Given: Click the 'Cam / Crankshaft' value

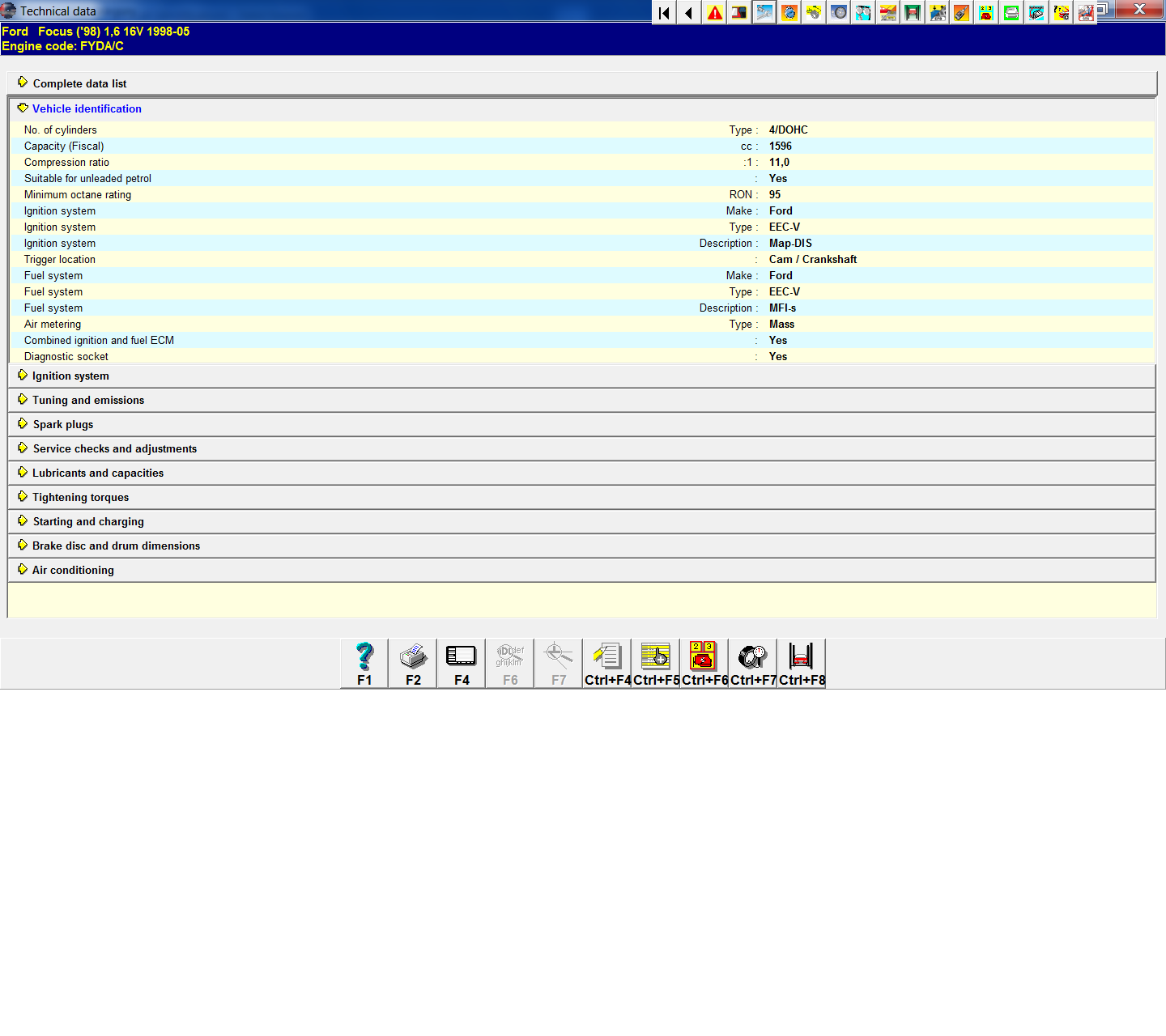Looking at the screenshot, I should coord(813,259).
